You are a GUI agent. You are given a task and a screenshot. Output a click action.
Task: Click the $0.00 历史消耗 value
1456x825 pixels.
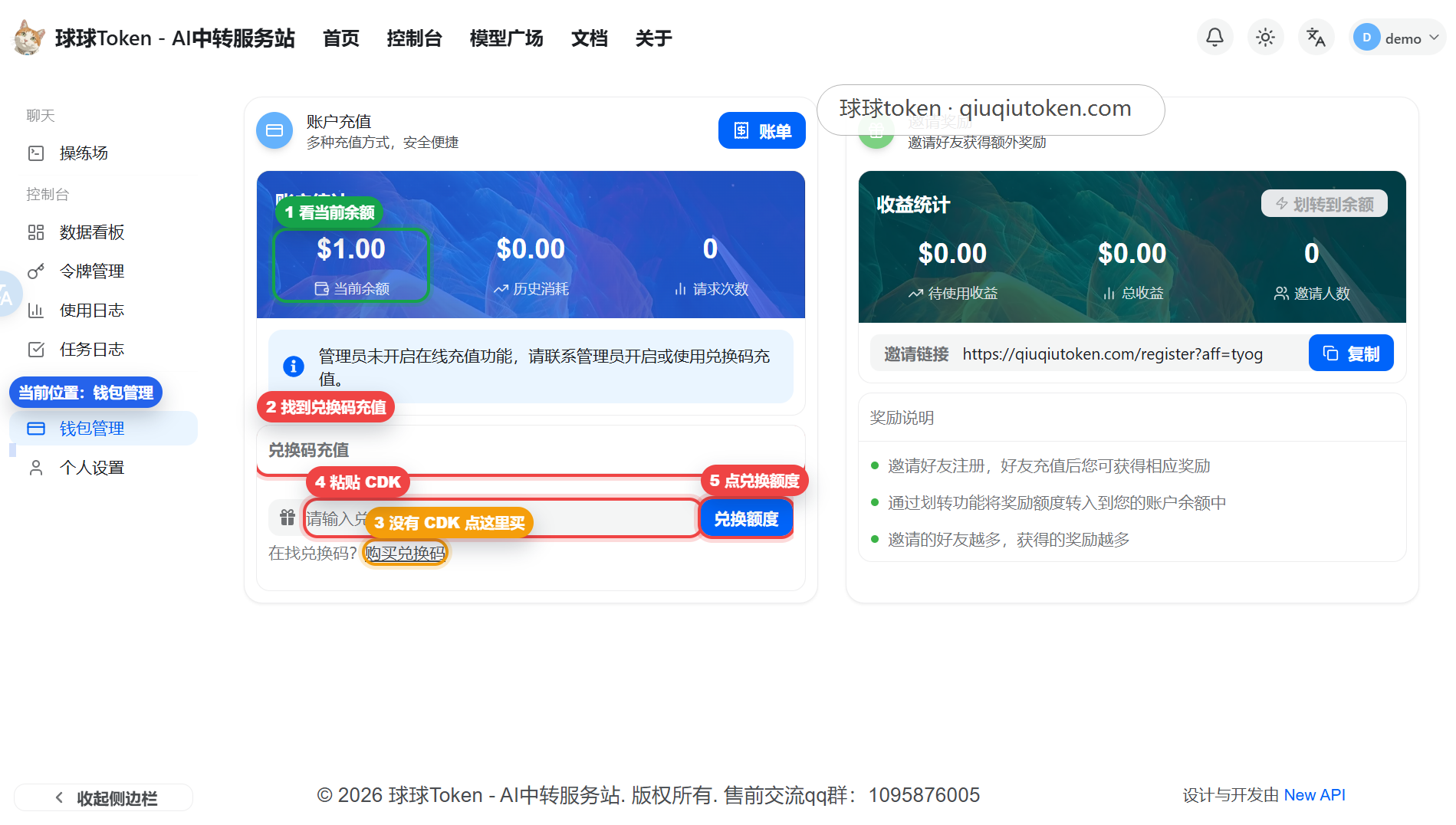(531, 249)
